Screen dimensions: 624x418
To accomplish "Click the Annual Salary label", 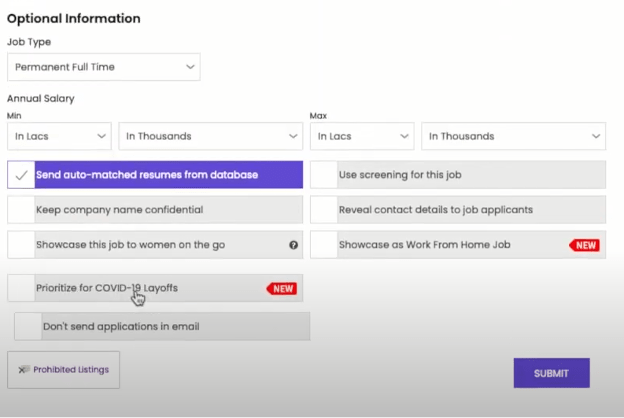I will [41, 98].
